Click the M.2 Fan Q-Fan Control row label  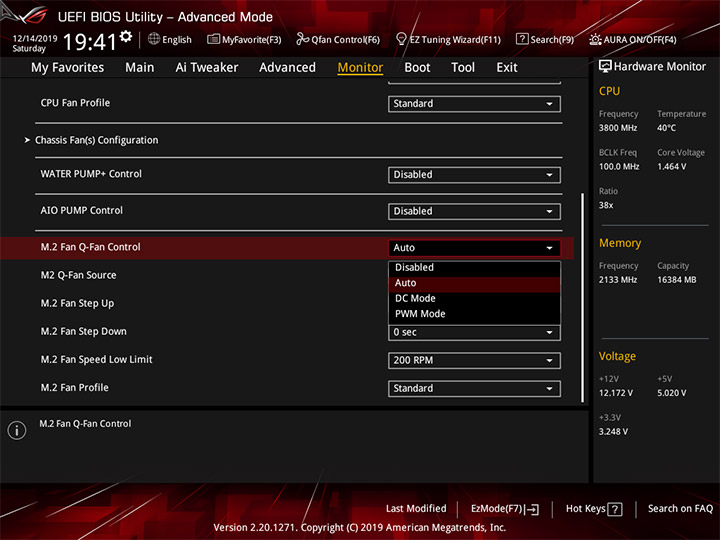(90, 247)
